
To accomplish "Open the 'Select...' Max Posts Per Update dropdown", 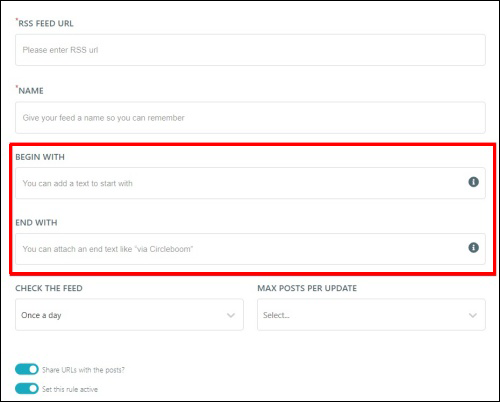I will 371,315.
